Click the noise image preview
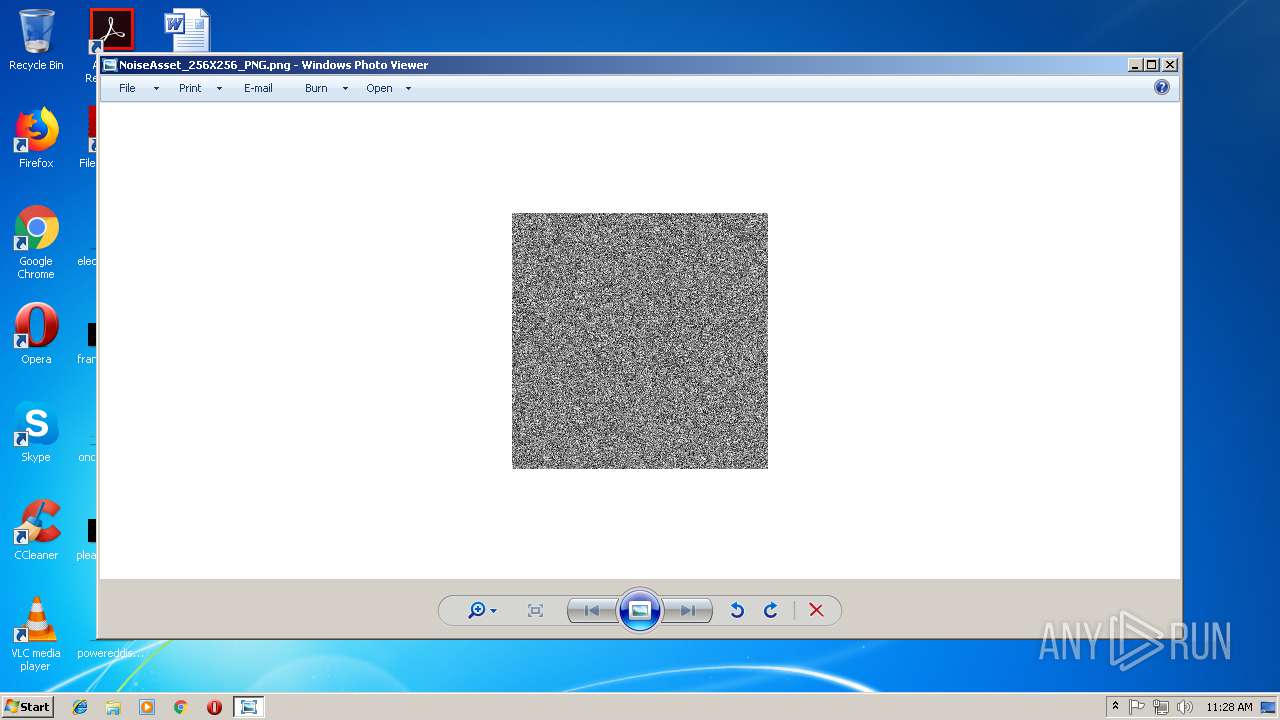 [x=640, y=341]
